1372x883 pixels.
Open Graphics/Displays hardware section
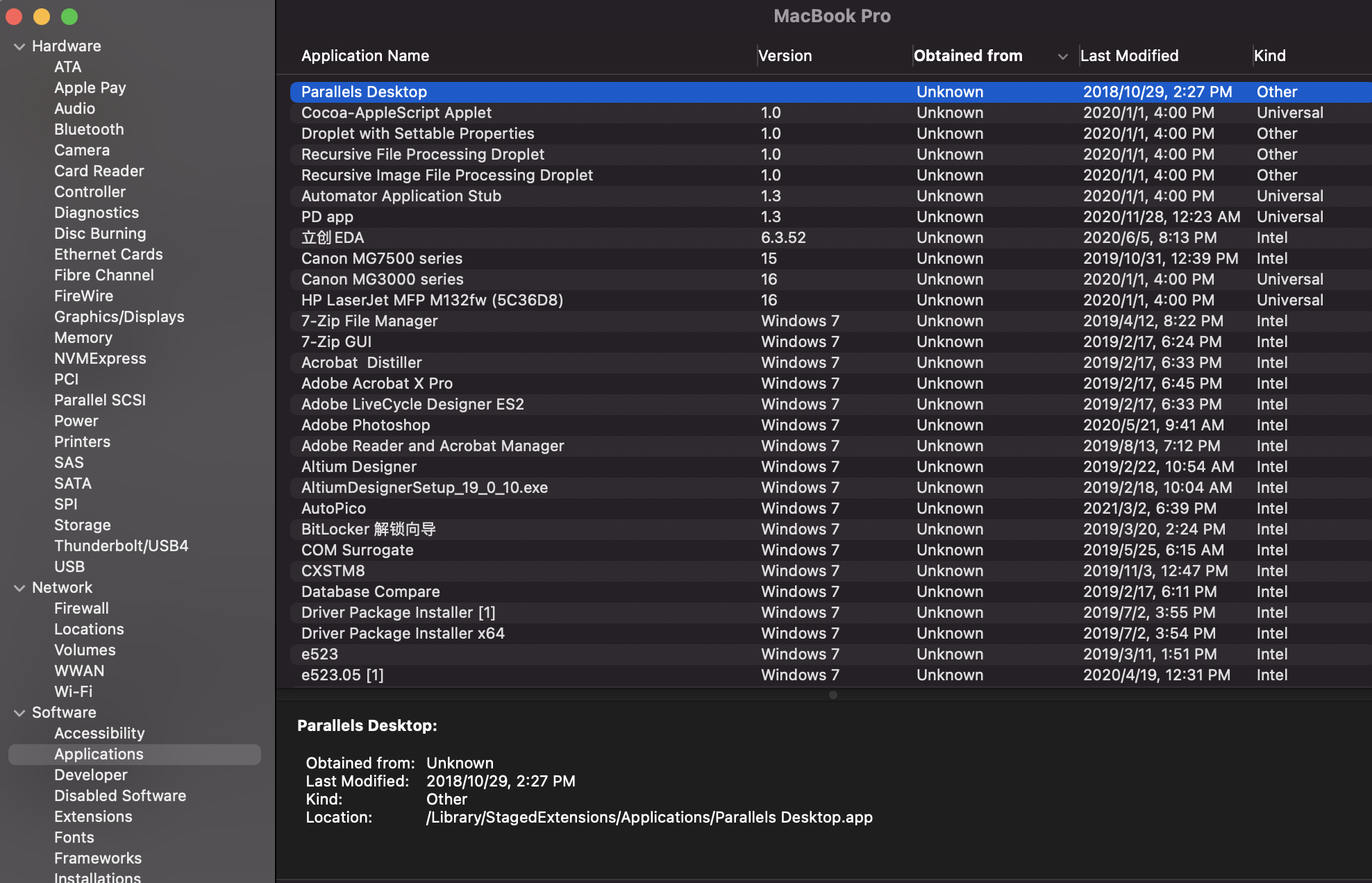[x=119, y=317]
